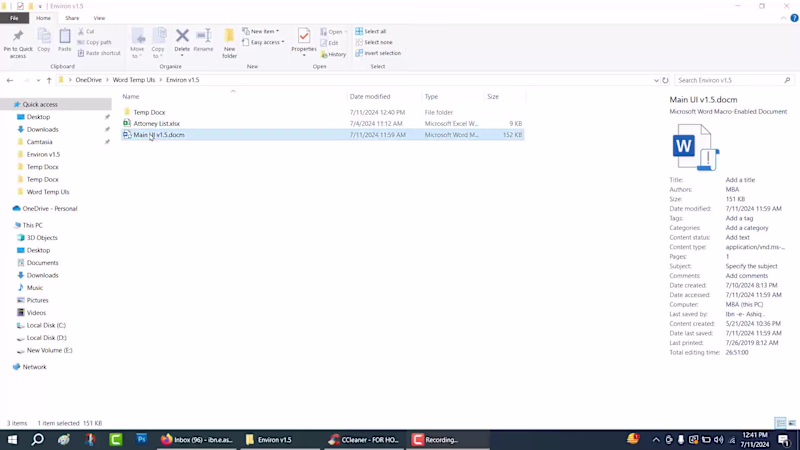Open Network in the sidebar

[x=34, y=367]
